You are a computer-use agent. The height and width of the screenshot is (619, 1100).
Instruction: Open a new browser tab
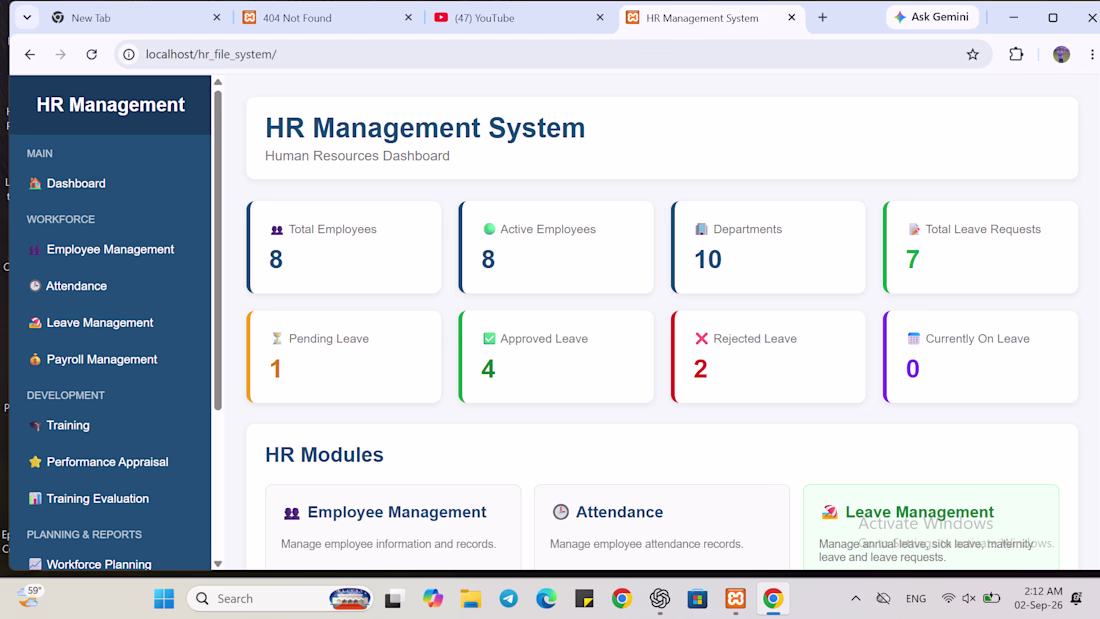tap(823, 18)
